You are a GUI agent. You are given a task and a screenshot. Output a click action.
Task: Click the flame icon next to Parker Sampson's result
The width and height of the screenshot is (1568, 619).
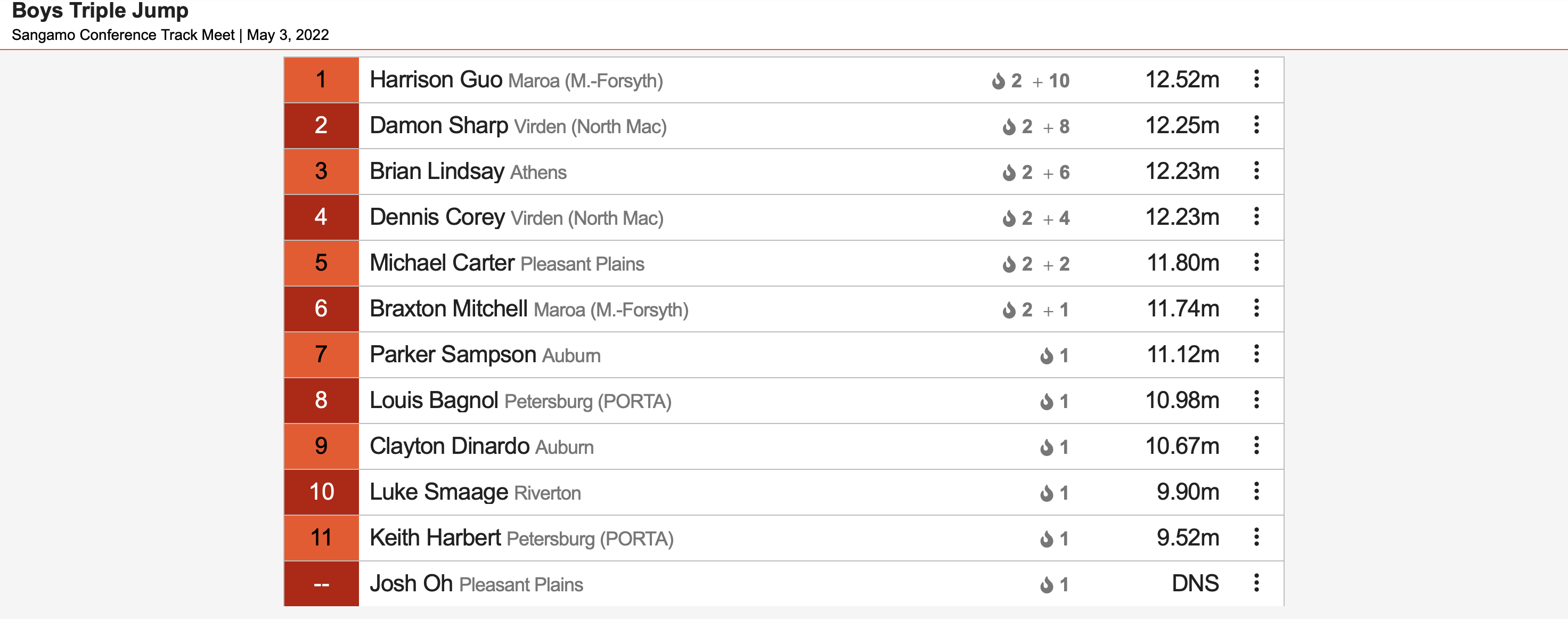pyautogui.click(x=1047, y=355)
